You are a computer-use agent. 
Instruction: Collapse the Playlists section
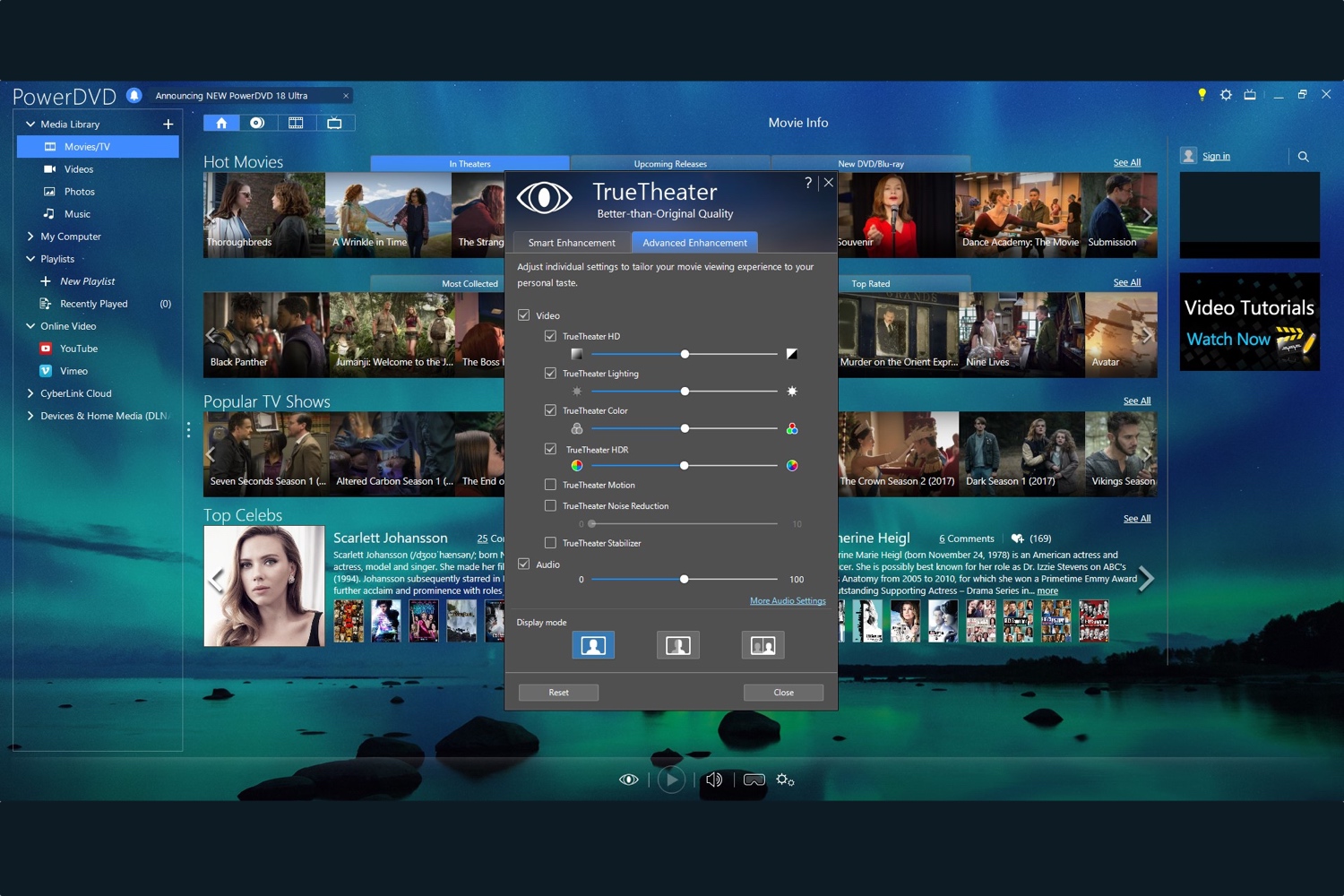coord(30,259)
